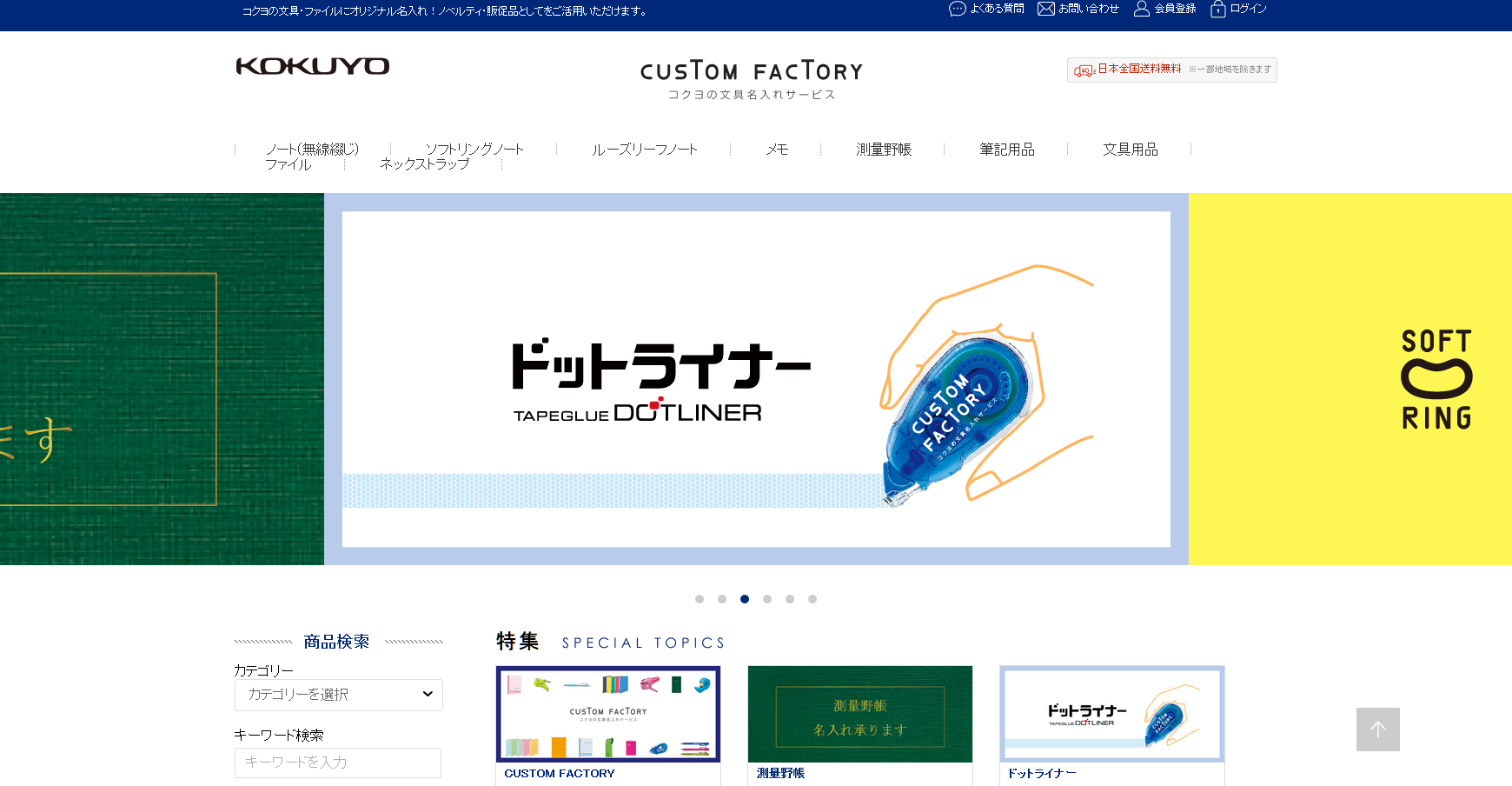Select the active third carousel dot

(745, 599)
